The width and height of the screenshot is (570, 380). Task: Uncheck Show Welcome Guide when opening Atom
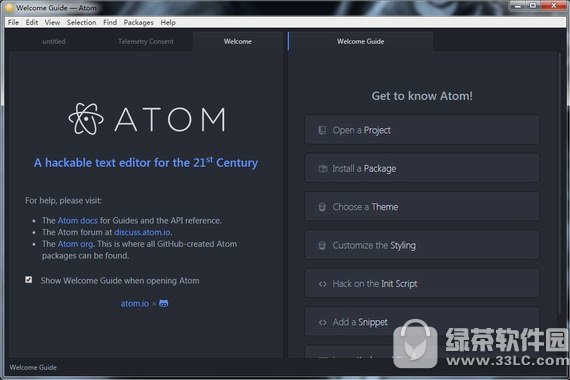tap(29, 280)
